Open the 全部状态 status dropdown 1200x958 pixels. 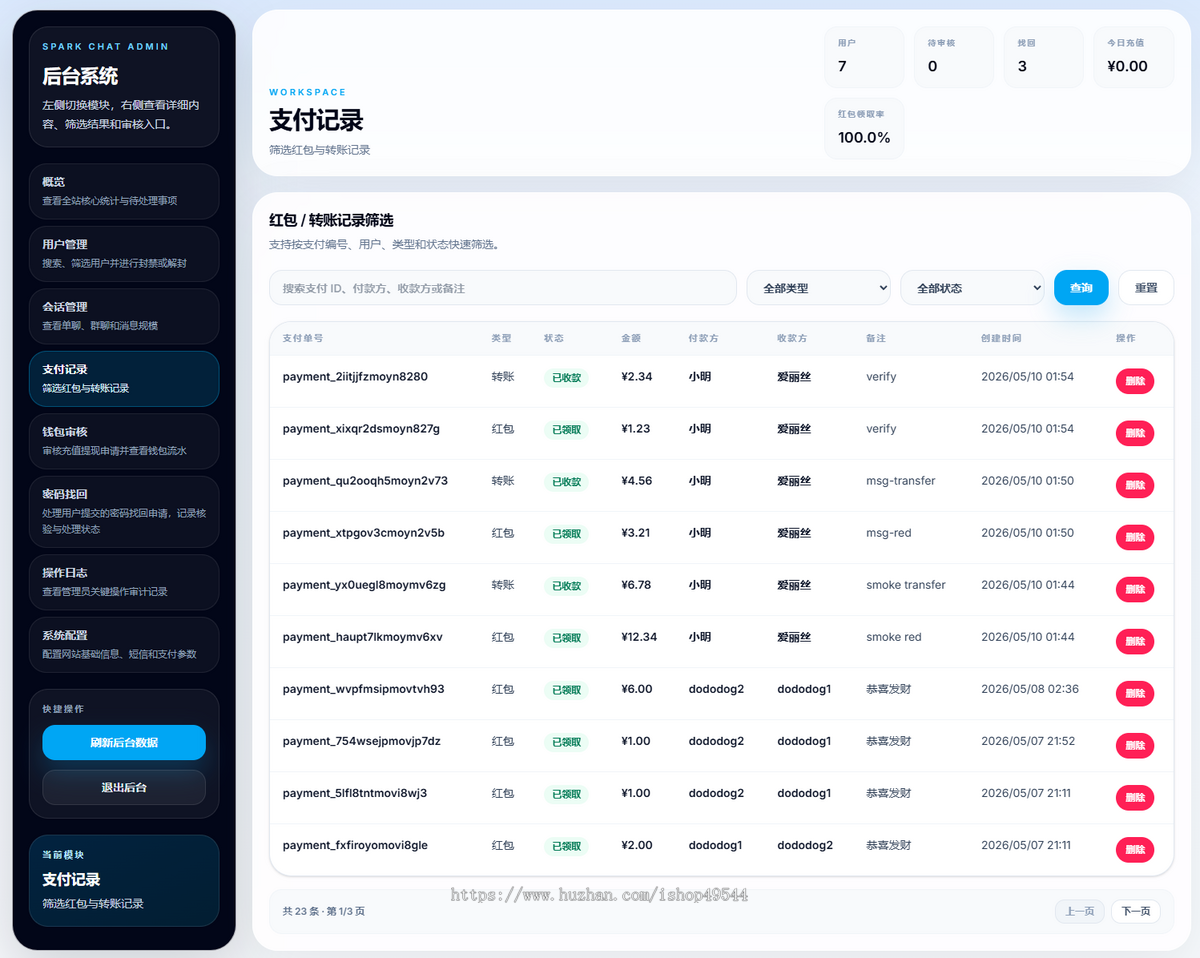(973, 288)
